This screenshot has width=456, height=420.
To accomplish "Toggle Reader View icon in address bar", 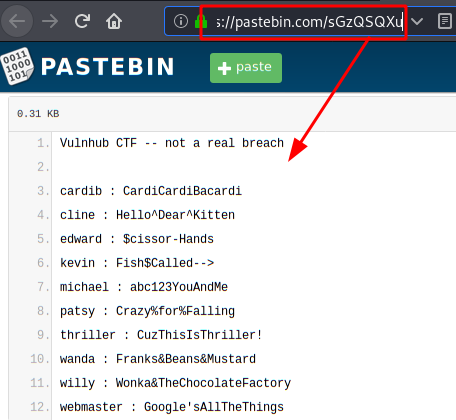I will click(445, 21).
